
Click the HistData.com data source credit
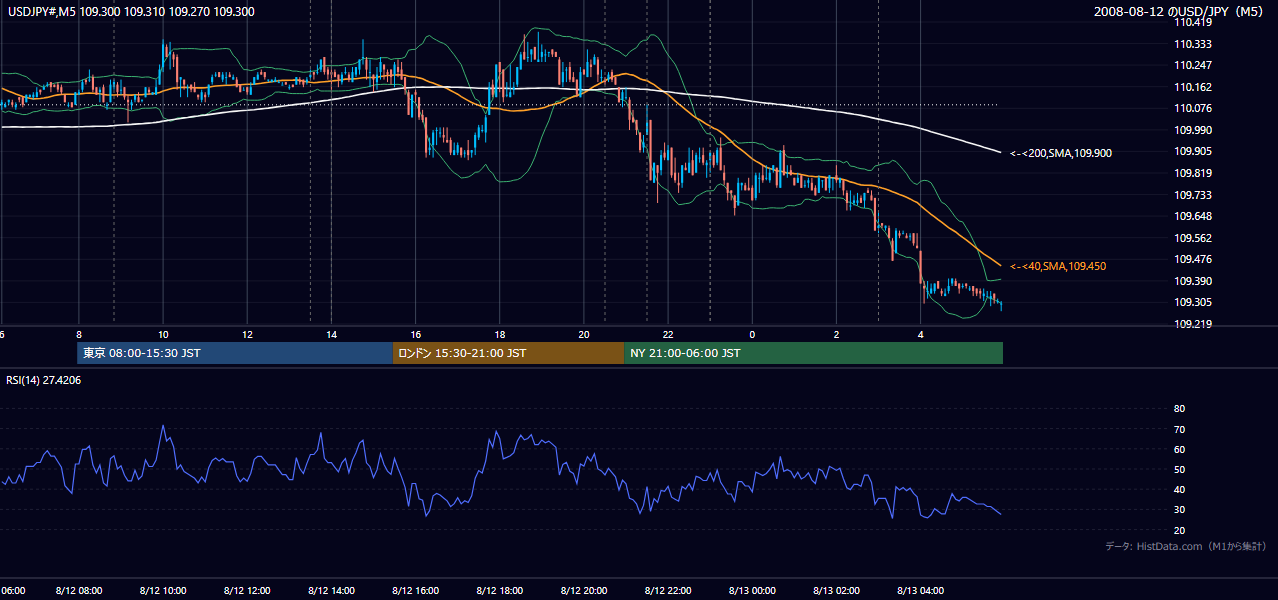coord(1185,546)
